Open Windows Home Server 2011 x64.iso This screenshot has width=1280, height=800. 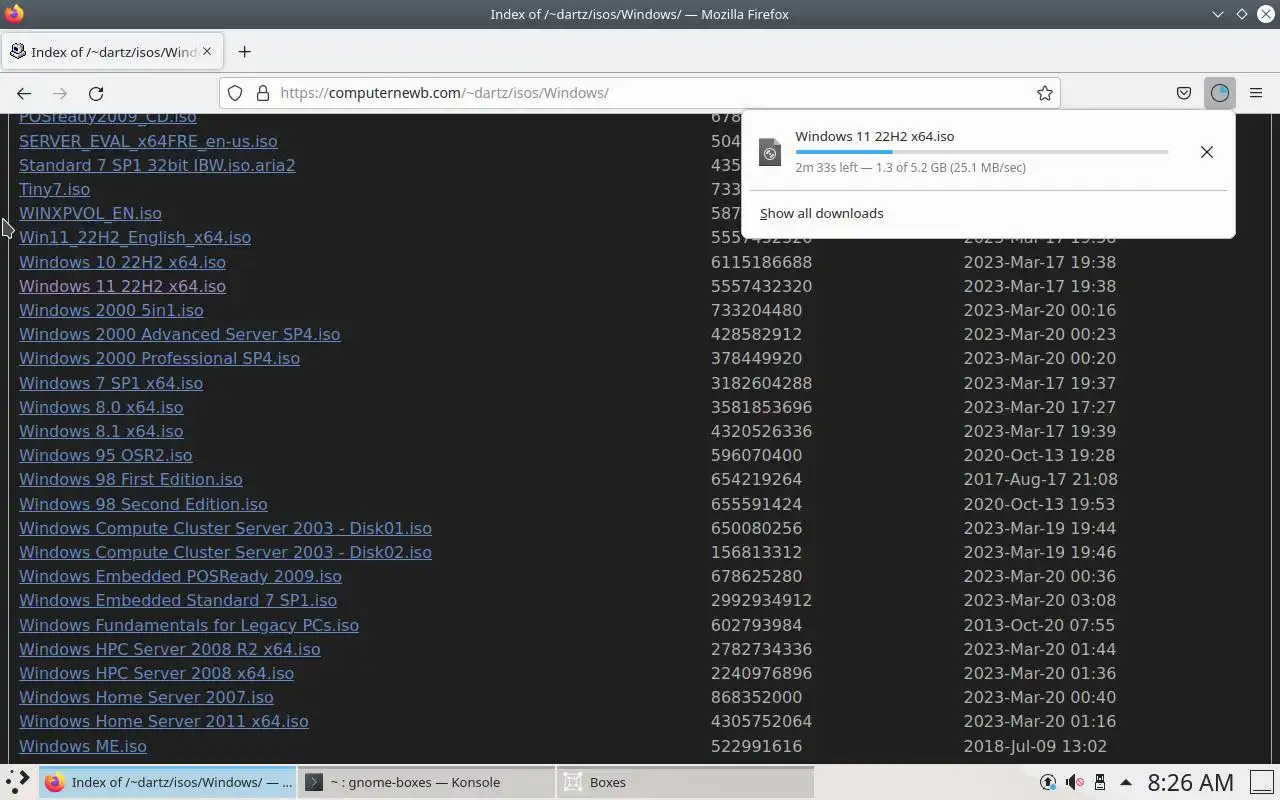[164, 721]
